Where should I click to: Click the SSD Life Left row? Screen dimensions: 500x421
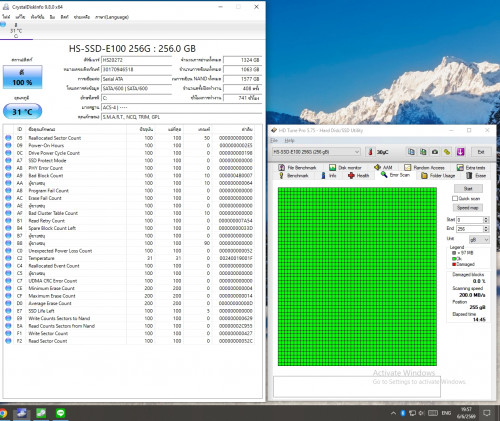coord(129,311)
